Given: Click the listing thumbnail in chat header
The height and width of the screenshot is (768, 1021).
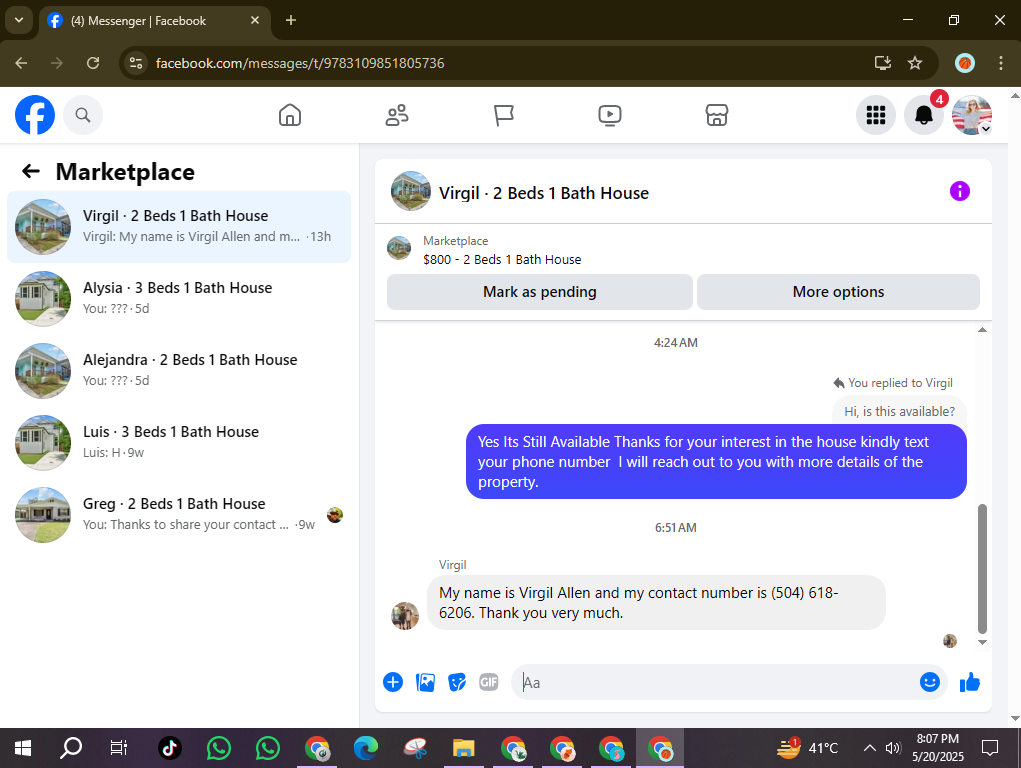Looking at the screenshot, I should click(411, 192).
